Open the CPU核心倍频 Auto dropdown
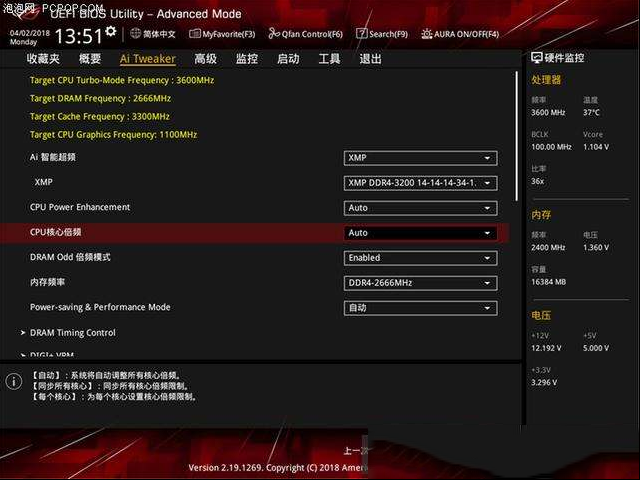This screenshot has height=480, width=640. click(420, 233)
